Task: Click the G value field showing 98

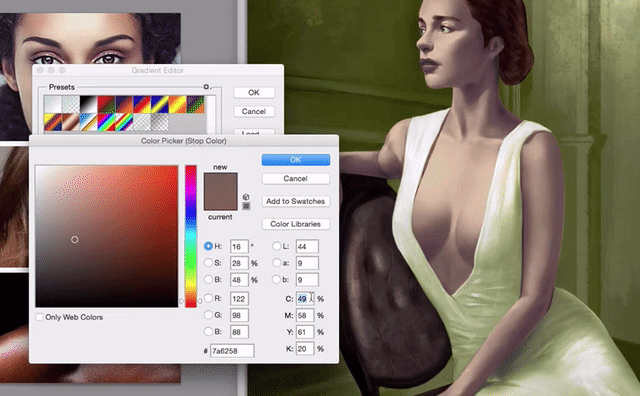Action: [239, 316]
